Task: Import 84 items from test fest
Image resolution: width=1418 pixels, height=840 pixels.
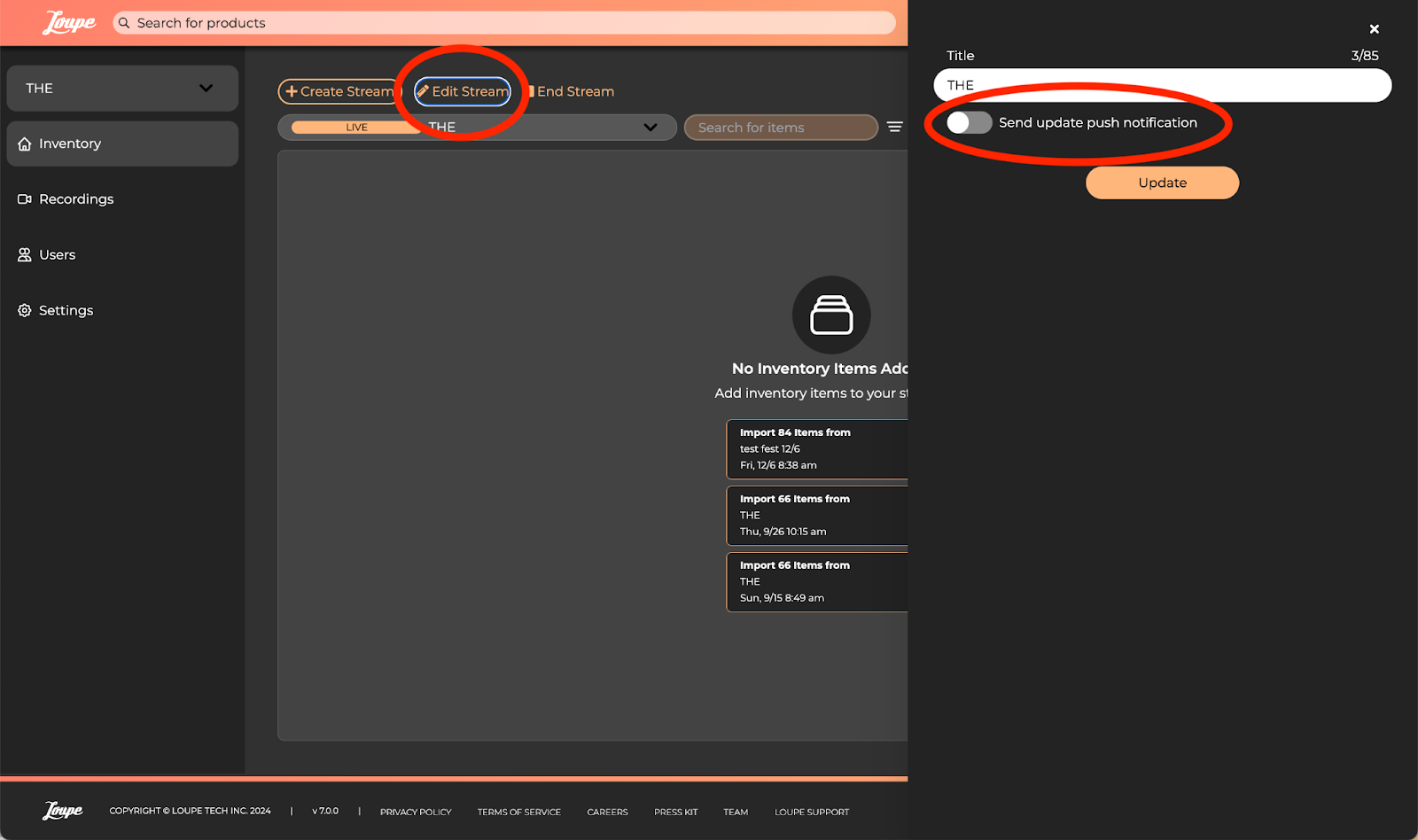Action: (817, 449)
